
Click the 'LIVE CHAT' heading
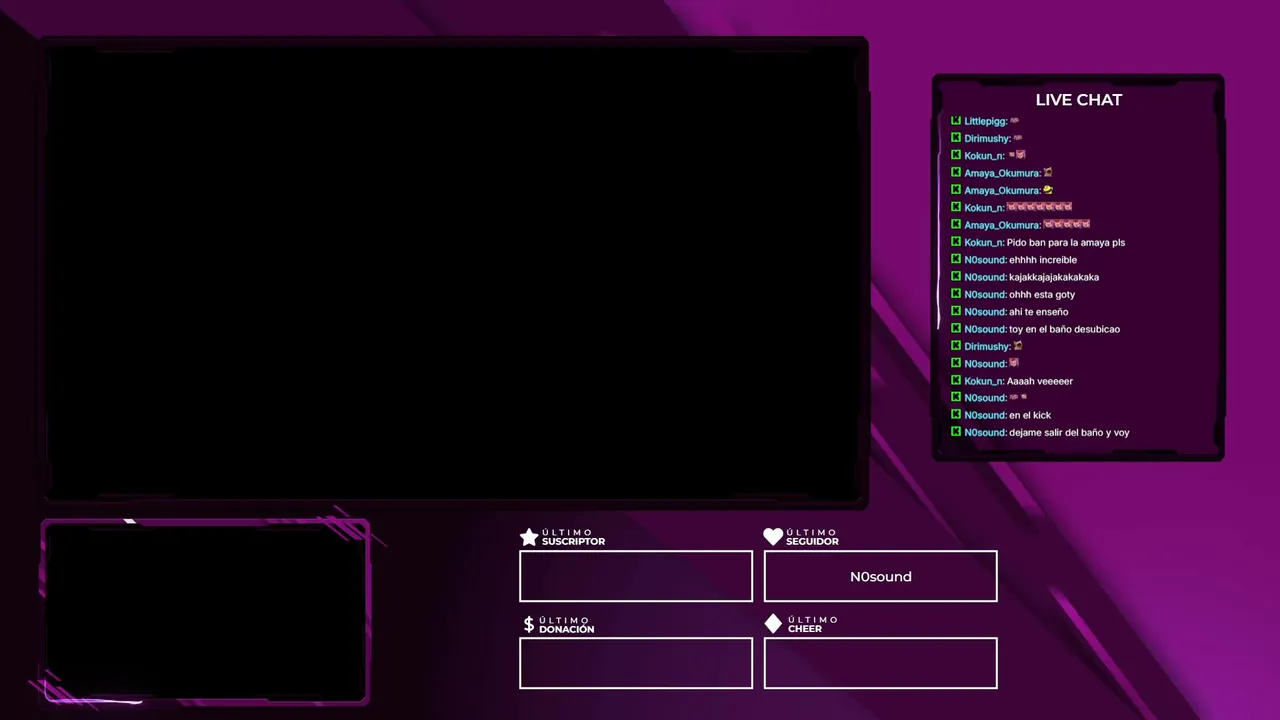coord(1079,100)
